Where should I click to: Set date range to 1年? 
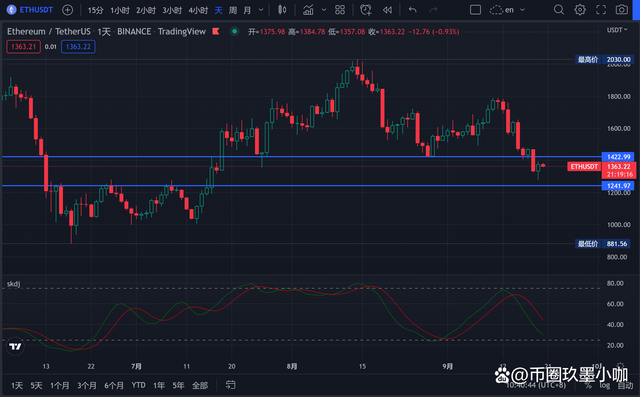coord(159,386)
